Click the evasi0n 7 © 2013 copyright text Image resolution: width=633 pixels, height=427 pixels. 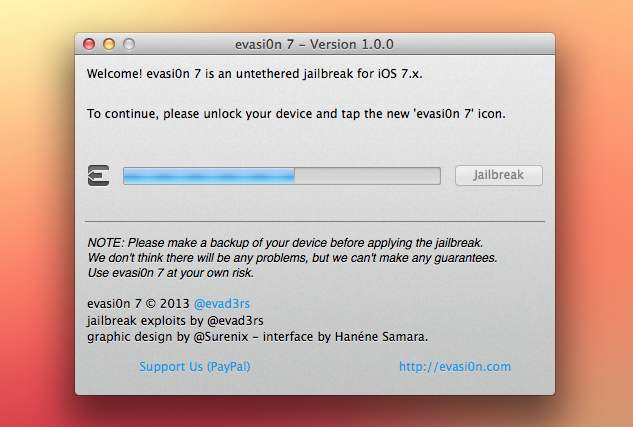click(x=138, y=304)
